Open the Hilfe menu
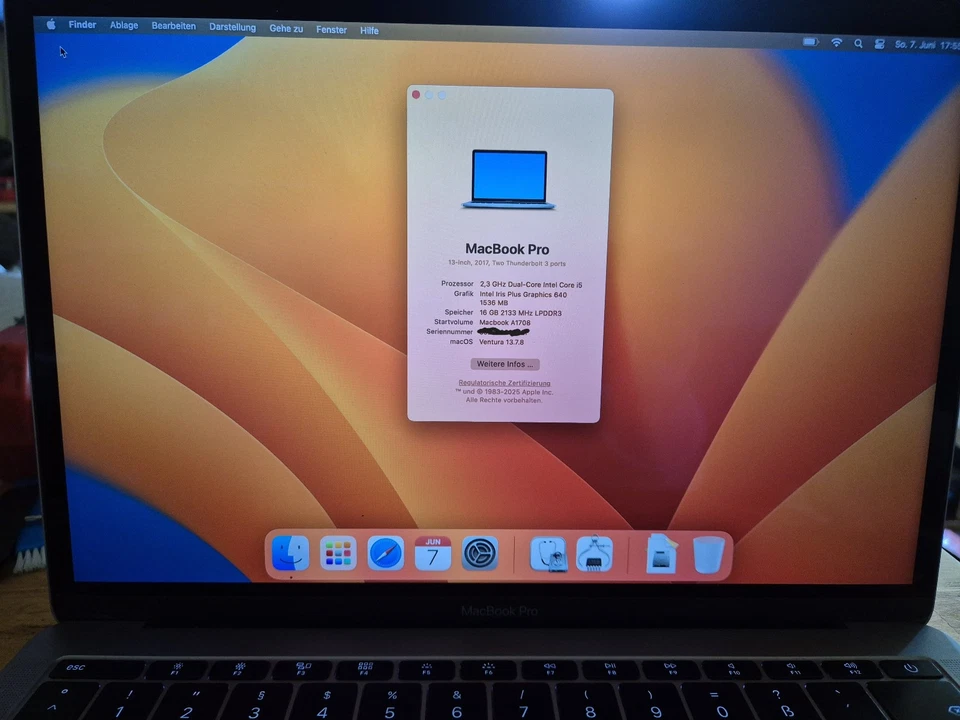The image size is (960, 720). pos(369,30)
